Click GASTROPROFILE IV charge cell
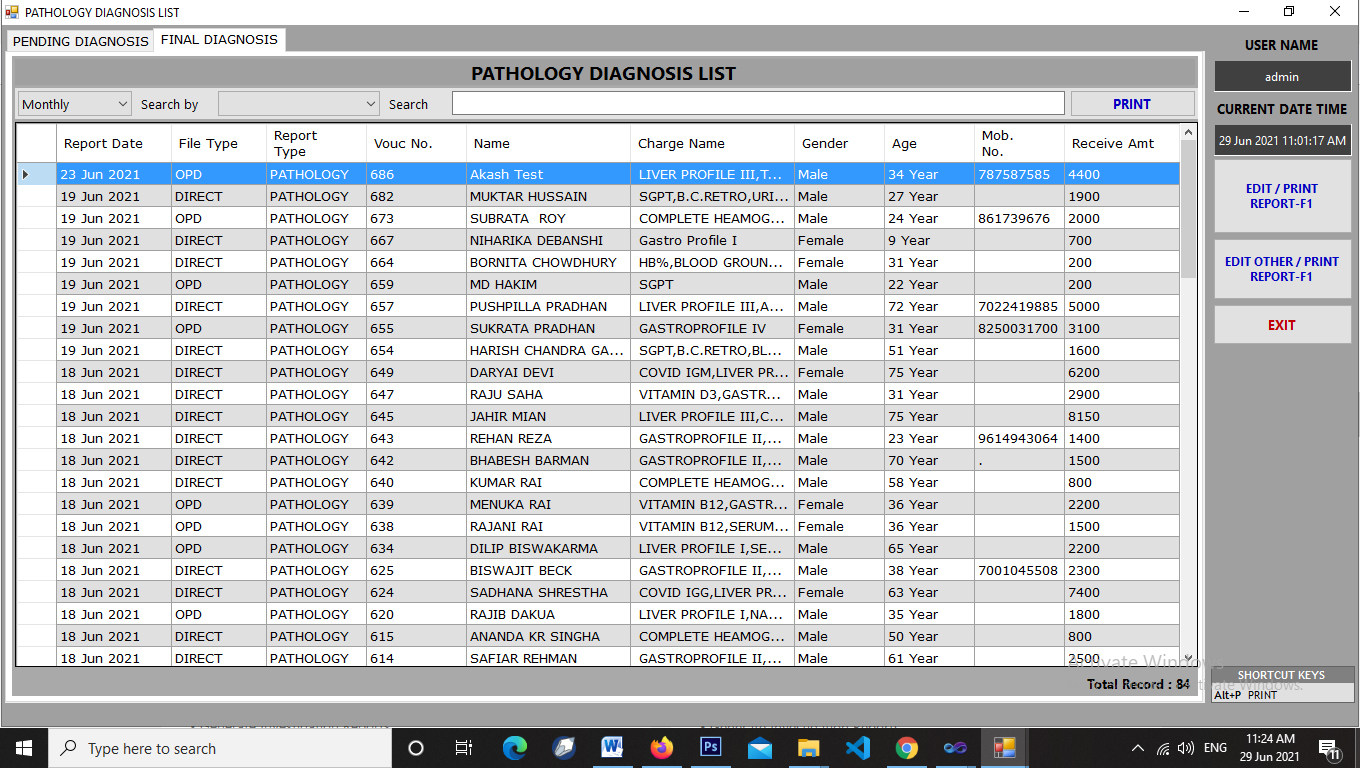1360x768 pixels. point(712,328)
